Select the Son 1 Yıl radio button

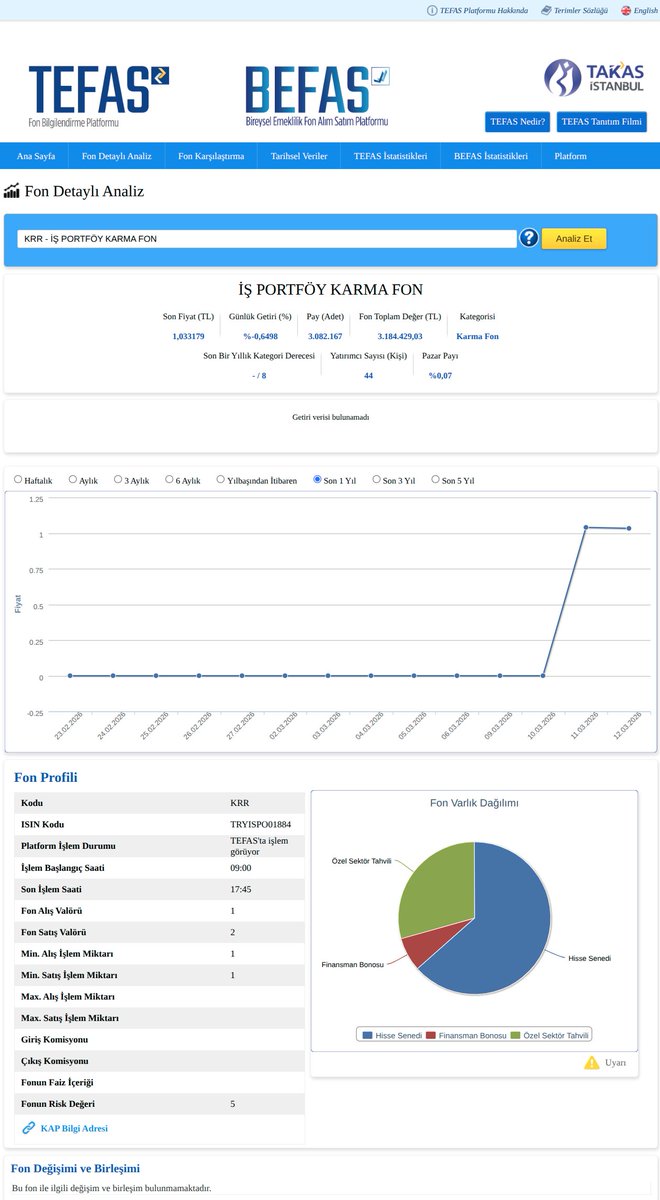pyautogui.click(x=318, y=480)
